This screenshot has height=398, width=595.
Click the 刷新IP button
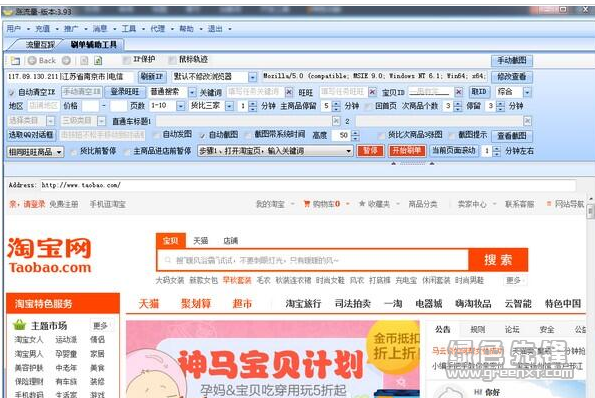[152, 77]
